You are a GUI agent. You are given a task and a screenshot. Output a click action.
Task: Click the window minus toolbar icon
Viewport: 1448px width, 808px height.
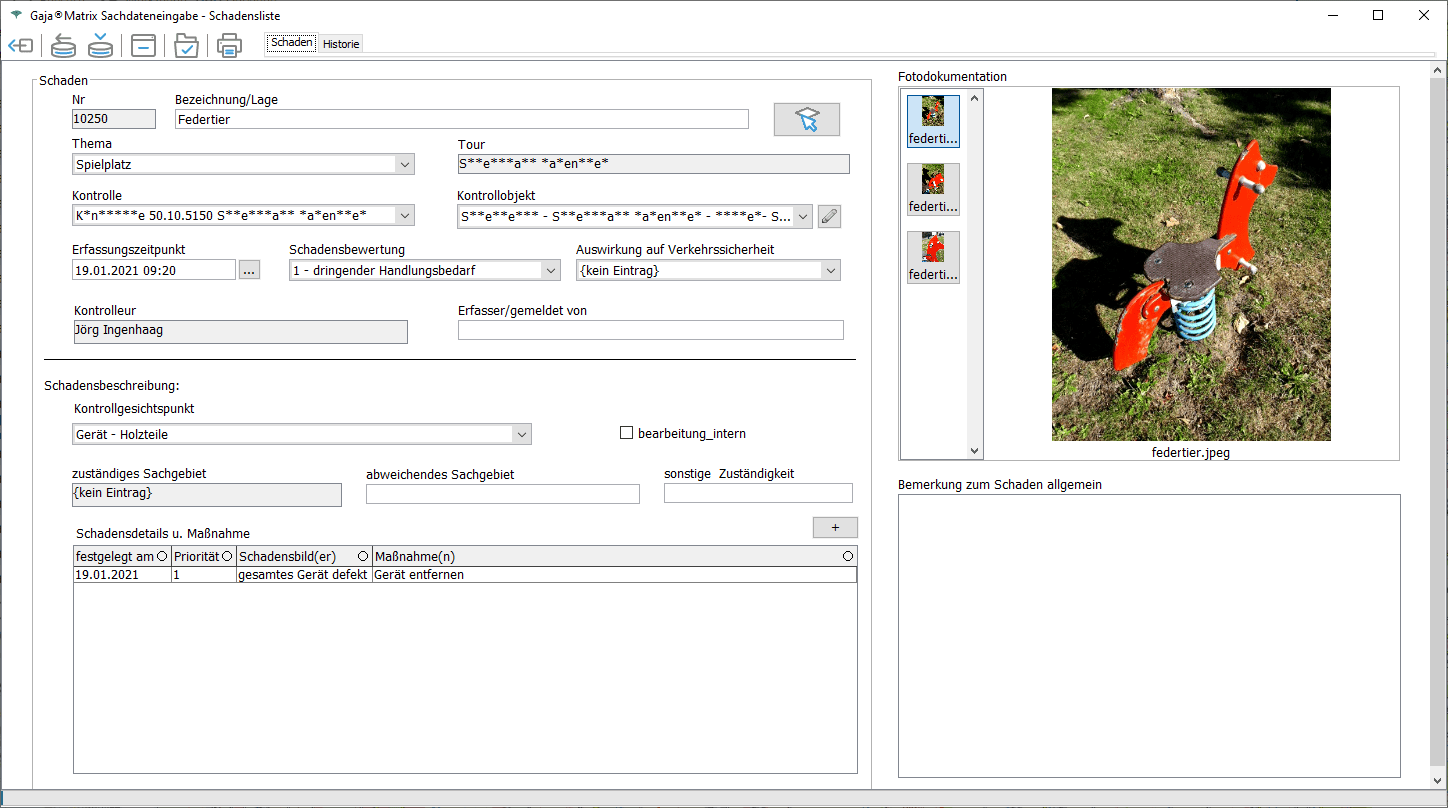click(x=143, y=46)
